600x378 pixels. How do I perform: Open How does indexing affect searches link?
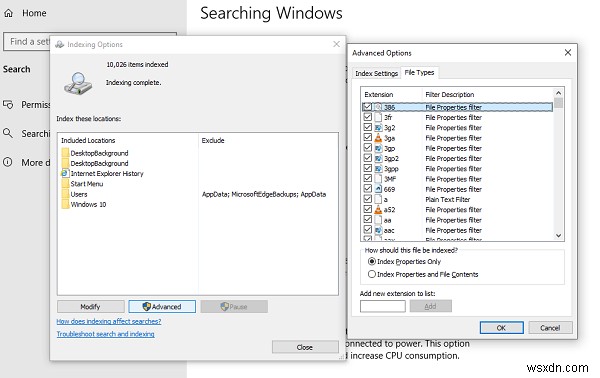pos(109,321)
